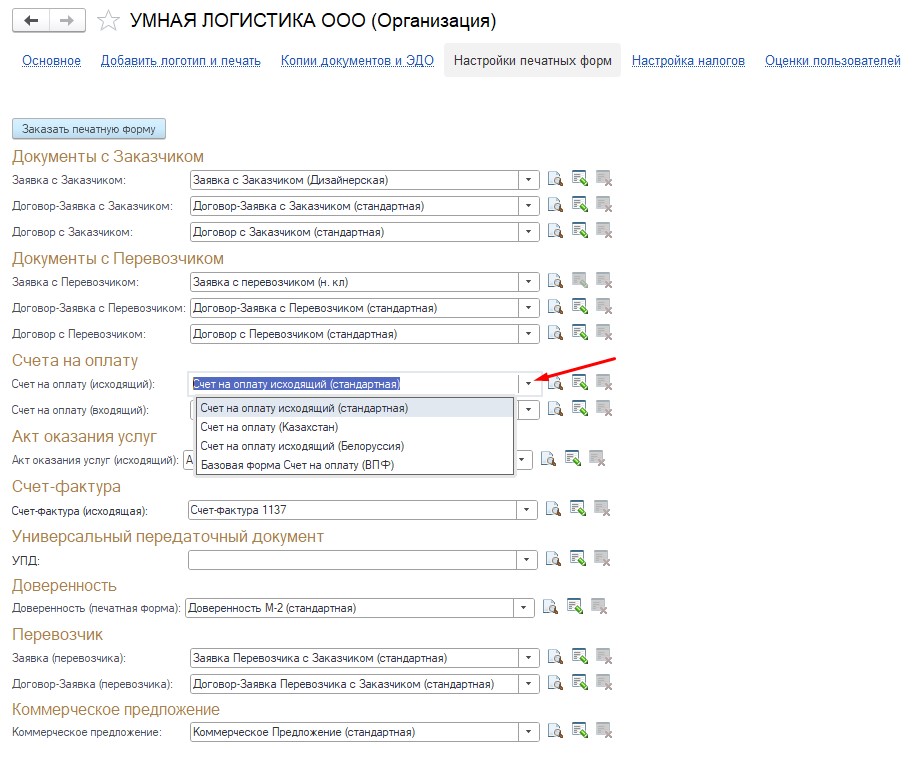Choose Счет на оплату исходящий (стандартная) from list
Image resolution: width=921 pixels, height=759 pixels.
[355, 408]
